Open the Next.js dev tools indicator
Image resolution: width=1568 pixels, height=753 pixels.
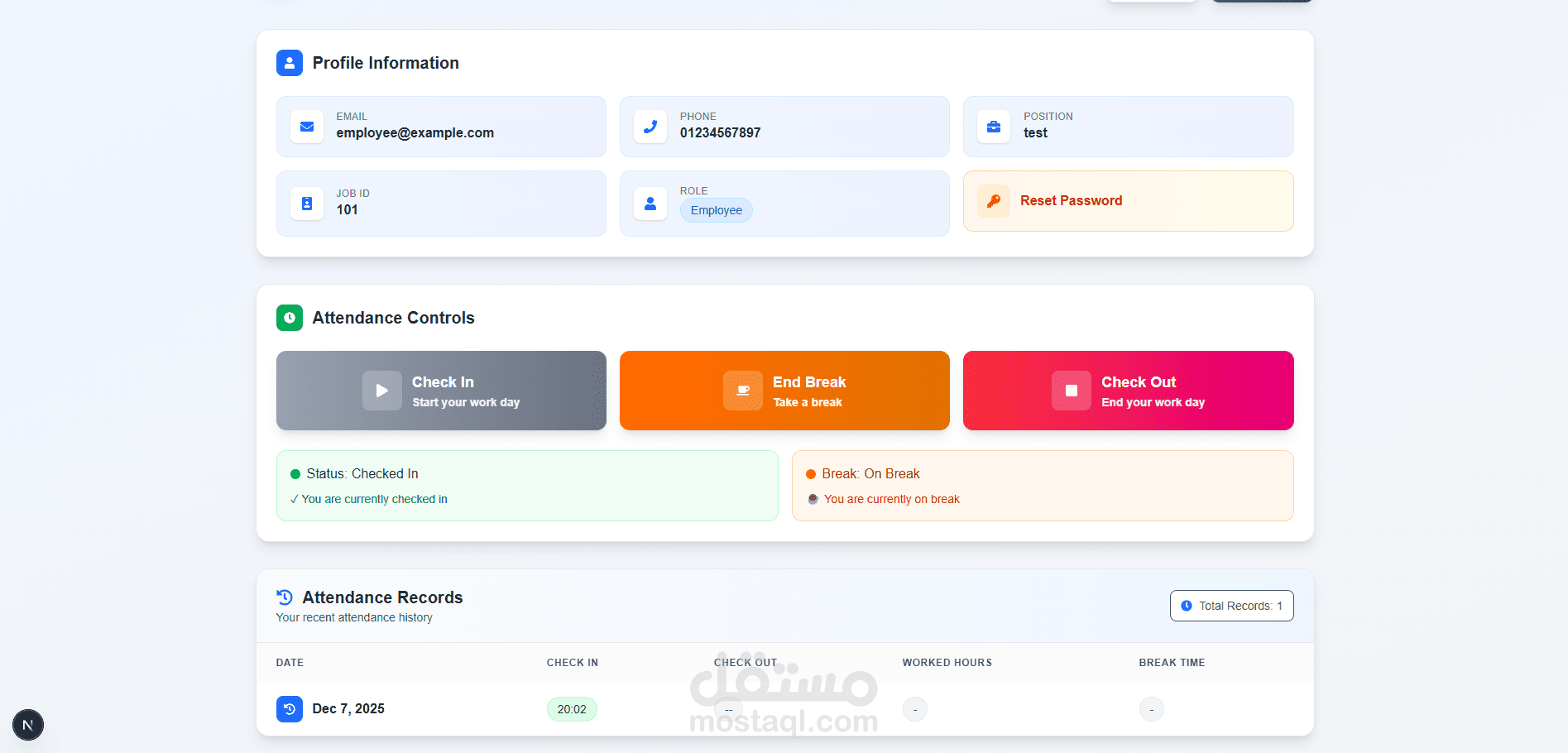[28, 725]
